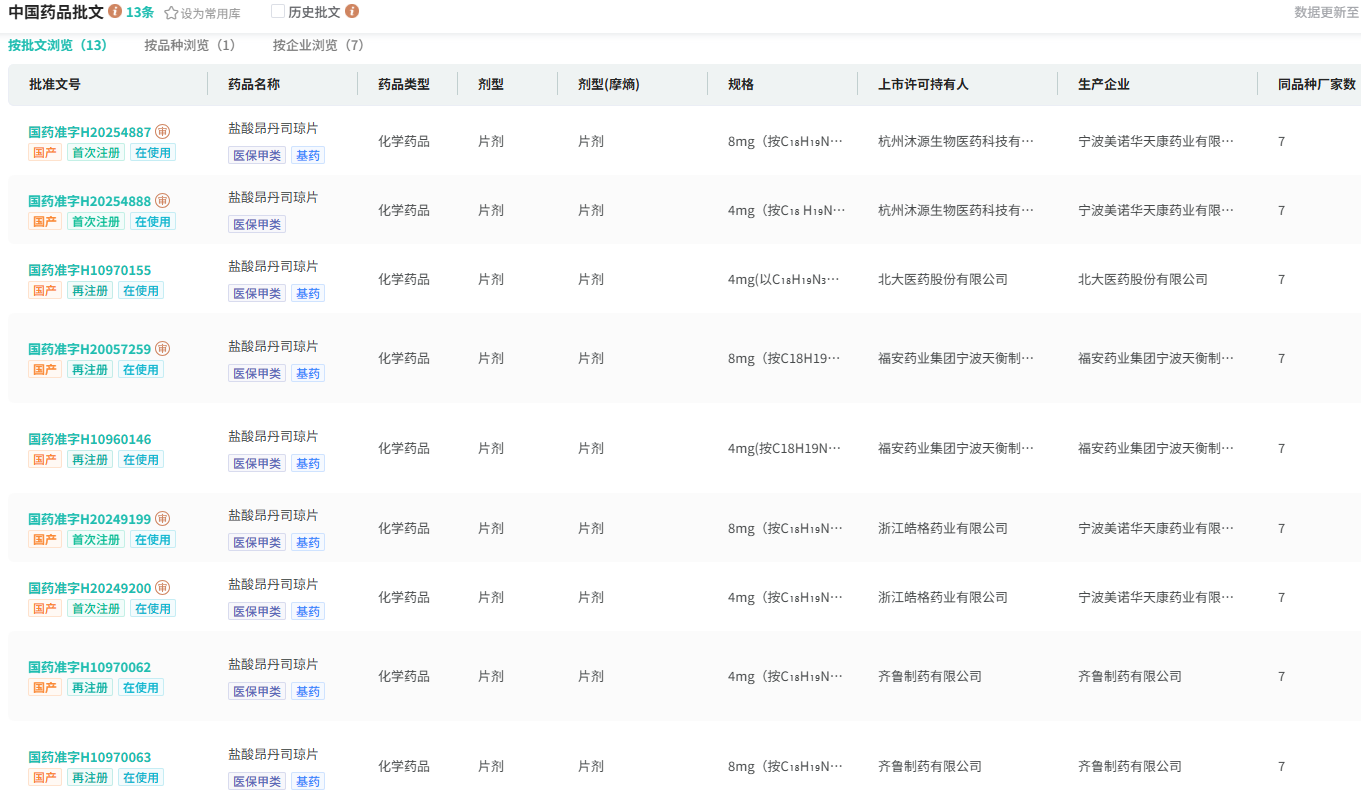Select the 按批文浏览 tab
1361x805 pixels.
coord(58,46)
